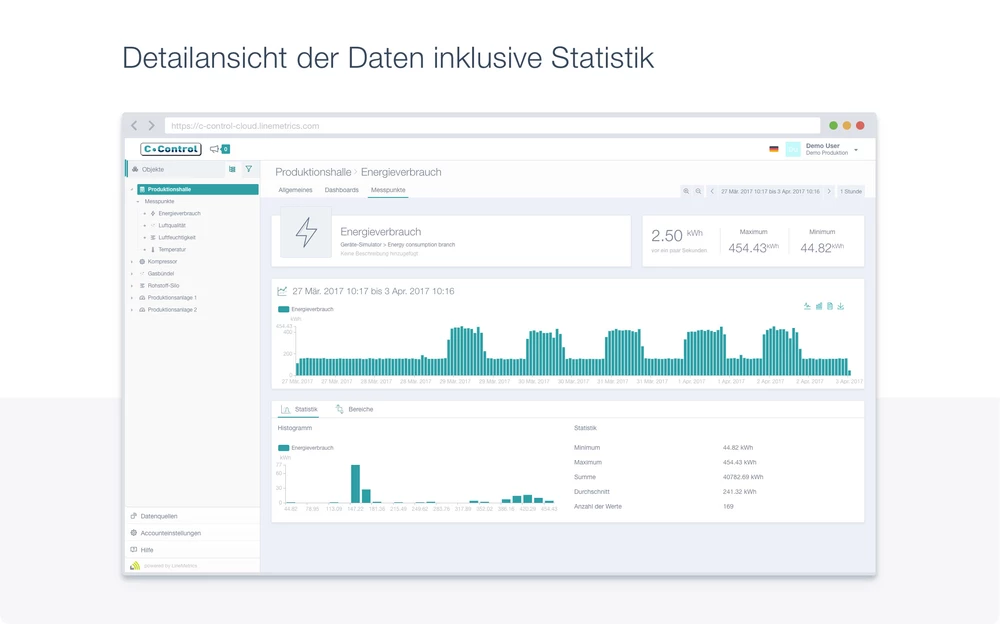Open the Demo User account dropdown
Image resolution: width=1000 pixels, height=624 pixels.
[x=855, y=149]
